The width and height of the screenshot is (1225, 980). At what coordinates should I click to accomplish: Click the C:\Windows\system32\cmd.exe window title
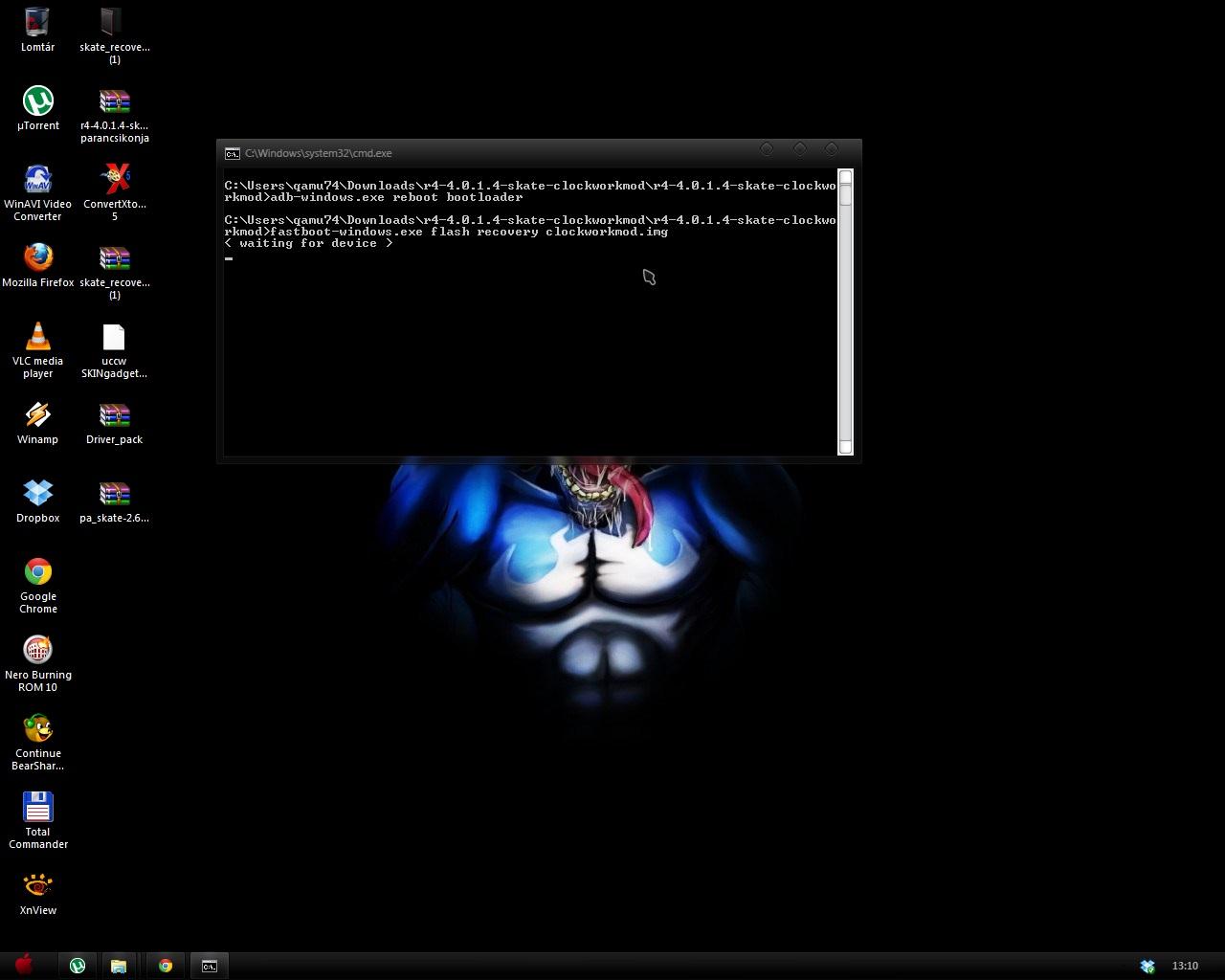point(318,153)
